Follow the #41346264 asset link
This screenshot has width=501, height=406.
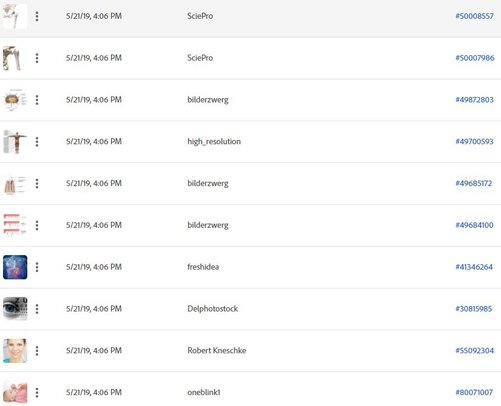(474, 267)
